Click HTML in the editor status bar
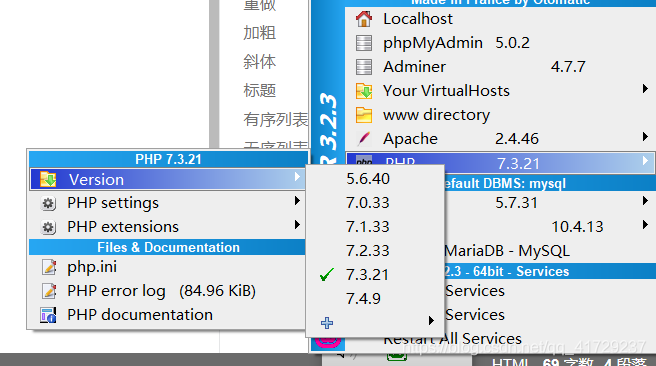Viewport: 656px width, 366px height. point(510,362)
